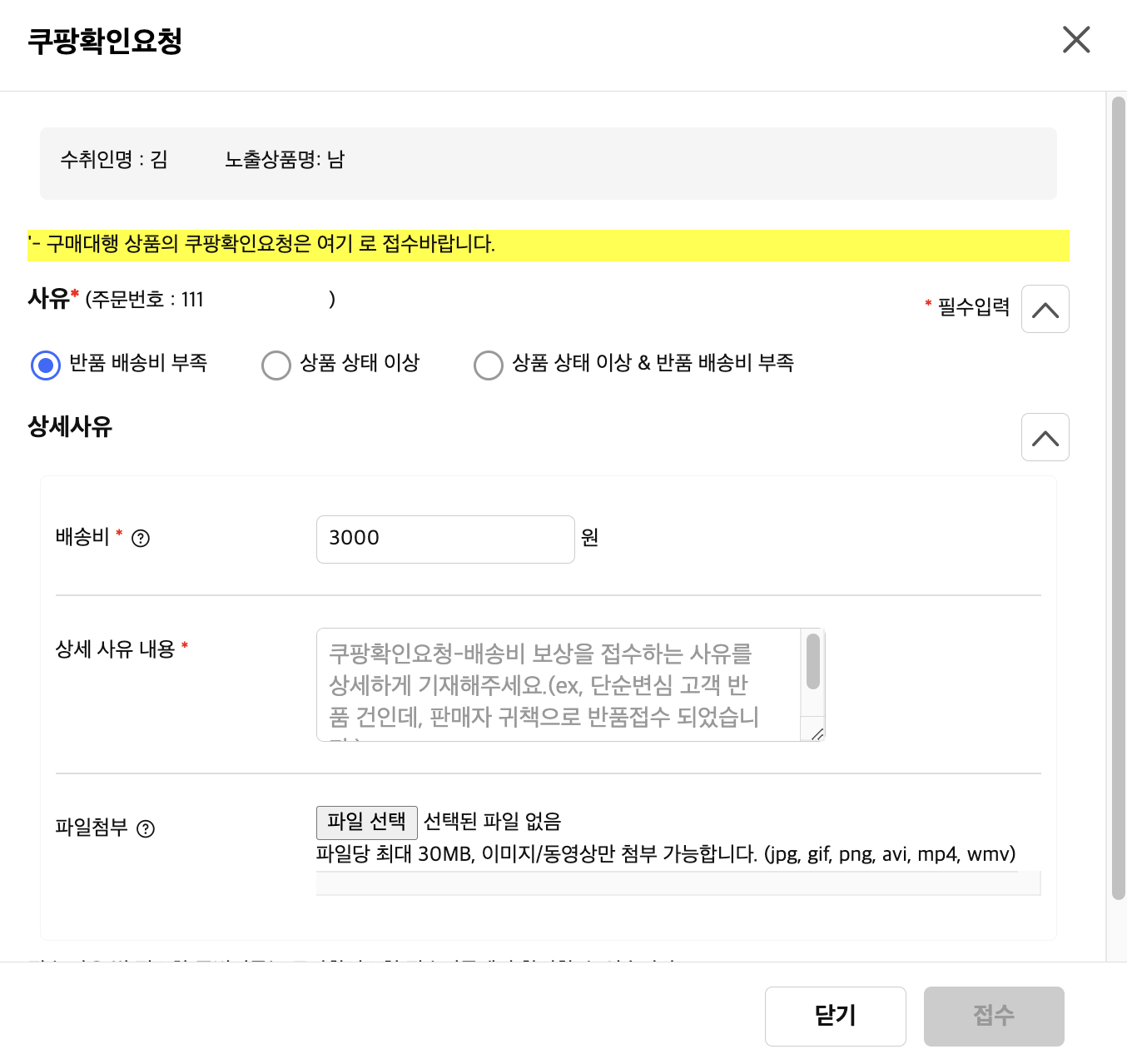The height and width of the screenshot is (1064, 1127).
Task: Collapse the 사유 section chevron
Action: (x=1045, y=309)
